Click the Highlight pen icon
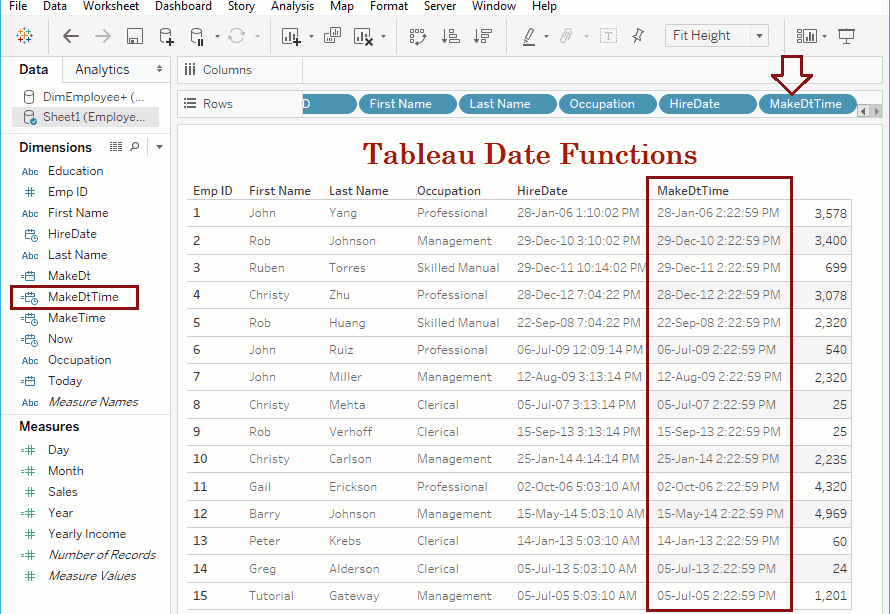 coord(529,36)
